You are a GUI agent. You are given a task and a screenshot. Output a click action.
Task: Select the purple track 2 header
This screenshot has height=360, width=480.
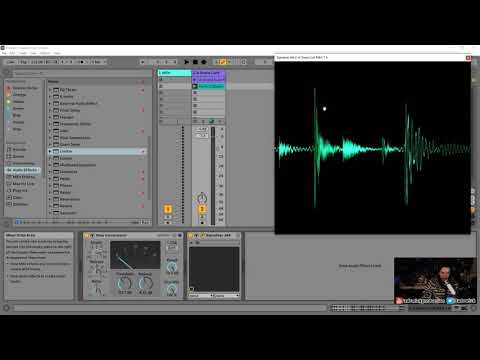pyautogui.click(x=208, y=73)
